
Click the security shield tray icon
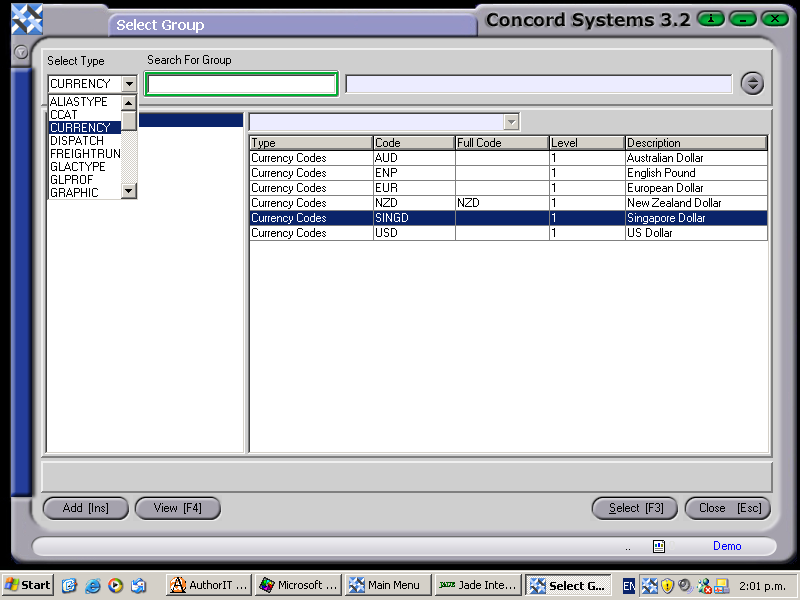[x=666, y=585]
